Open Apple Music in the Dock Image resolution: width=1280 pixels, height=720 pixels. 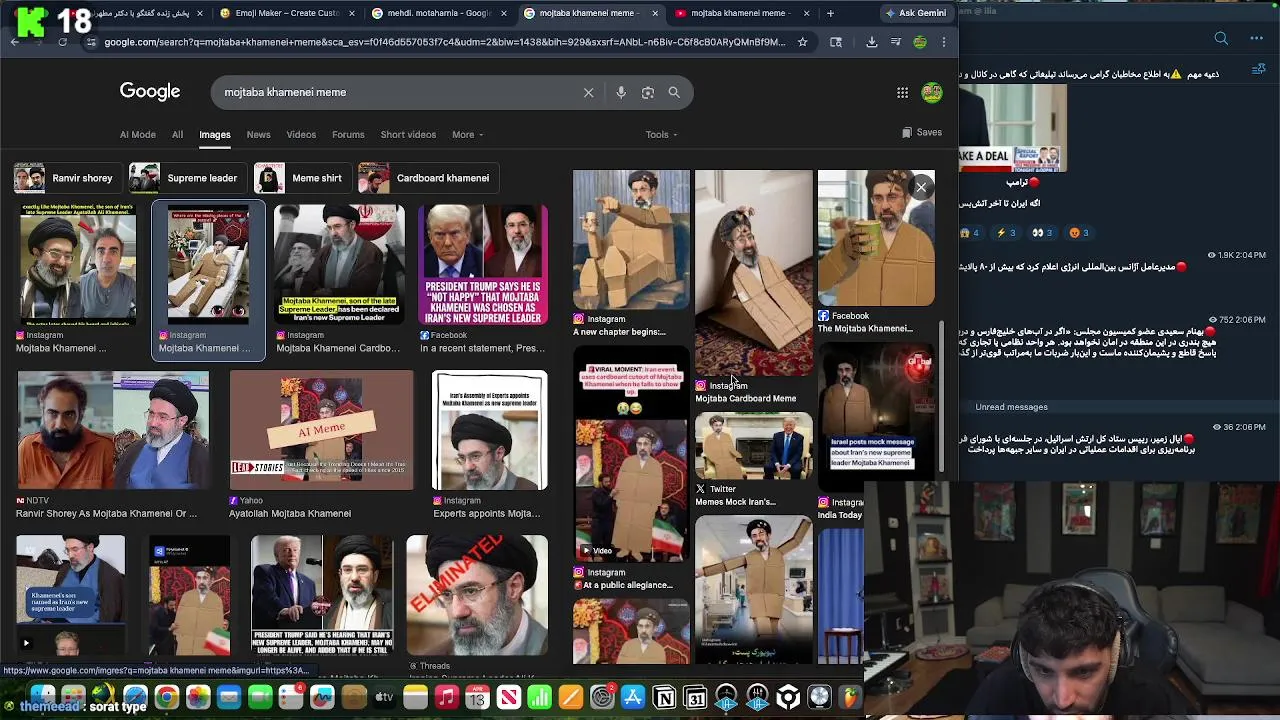tap(447, 697)
